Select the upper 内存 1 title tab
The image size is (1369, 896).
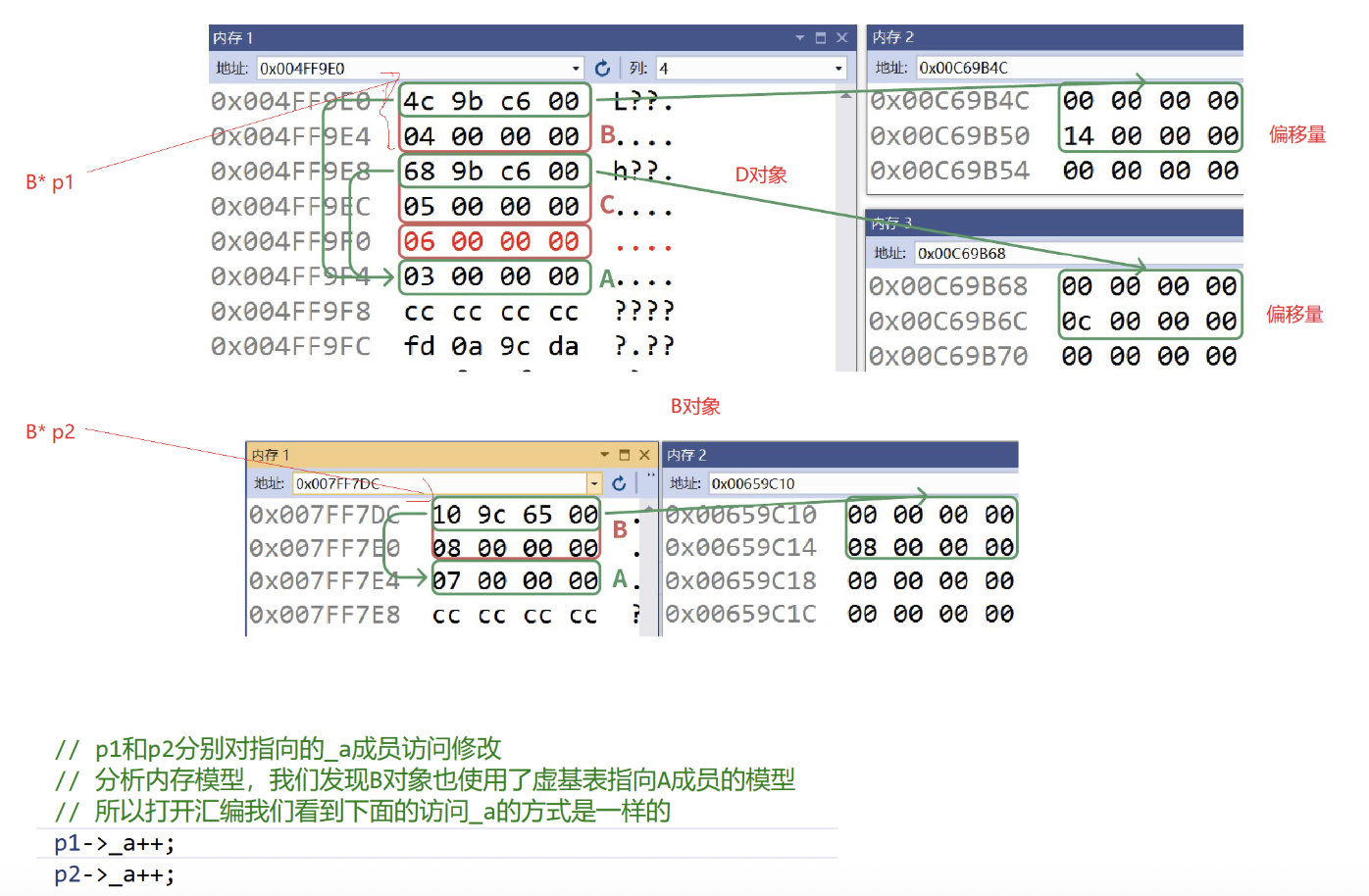tap(233, 37)
